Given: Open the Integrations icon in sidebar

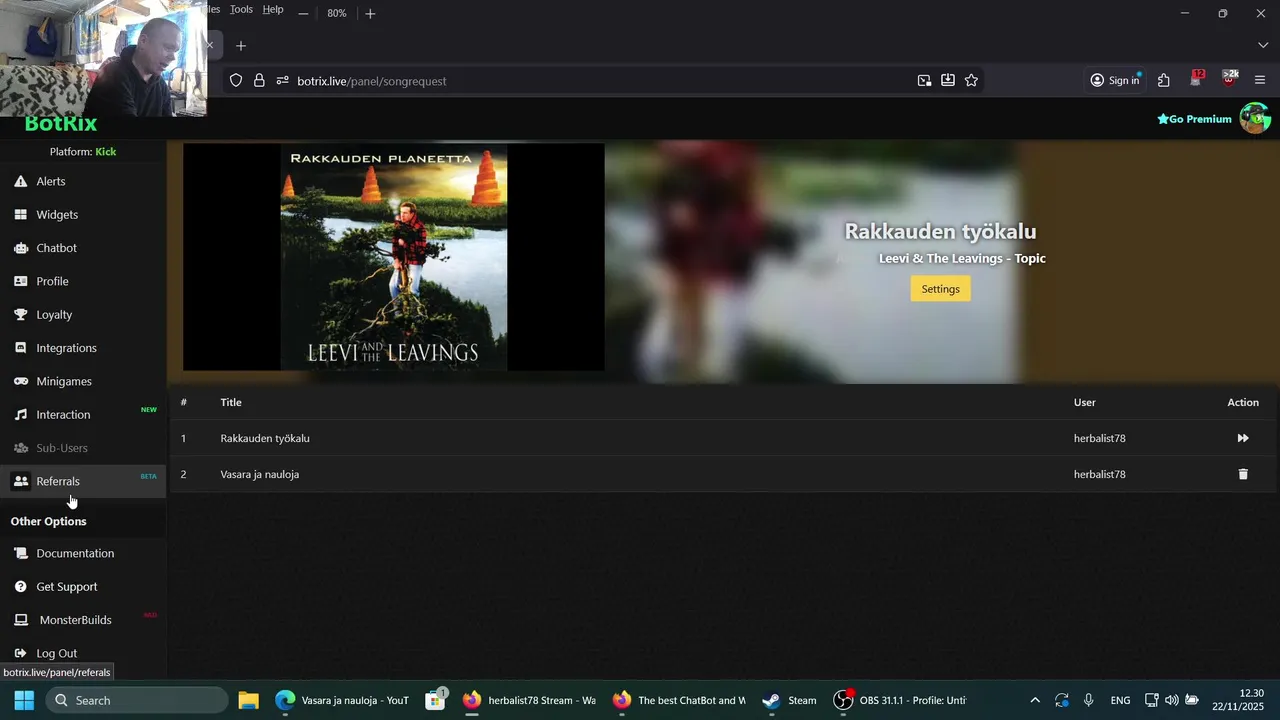Looking at the screenshot, I should point(20,348).
